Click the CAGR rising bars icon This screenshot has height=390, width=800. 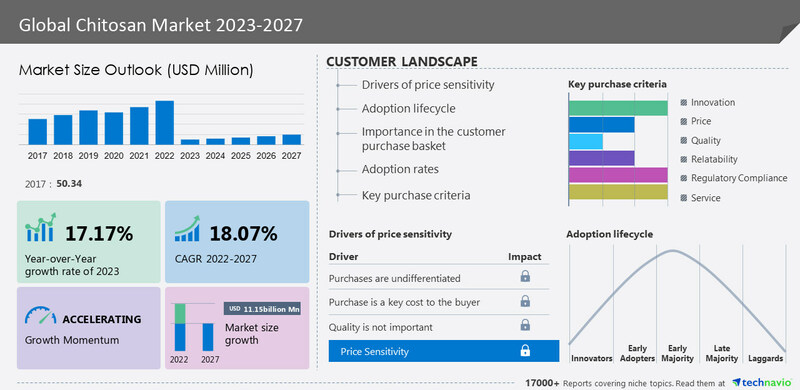click(187, 228)
